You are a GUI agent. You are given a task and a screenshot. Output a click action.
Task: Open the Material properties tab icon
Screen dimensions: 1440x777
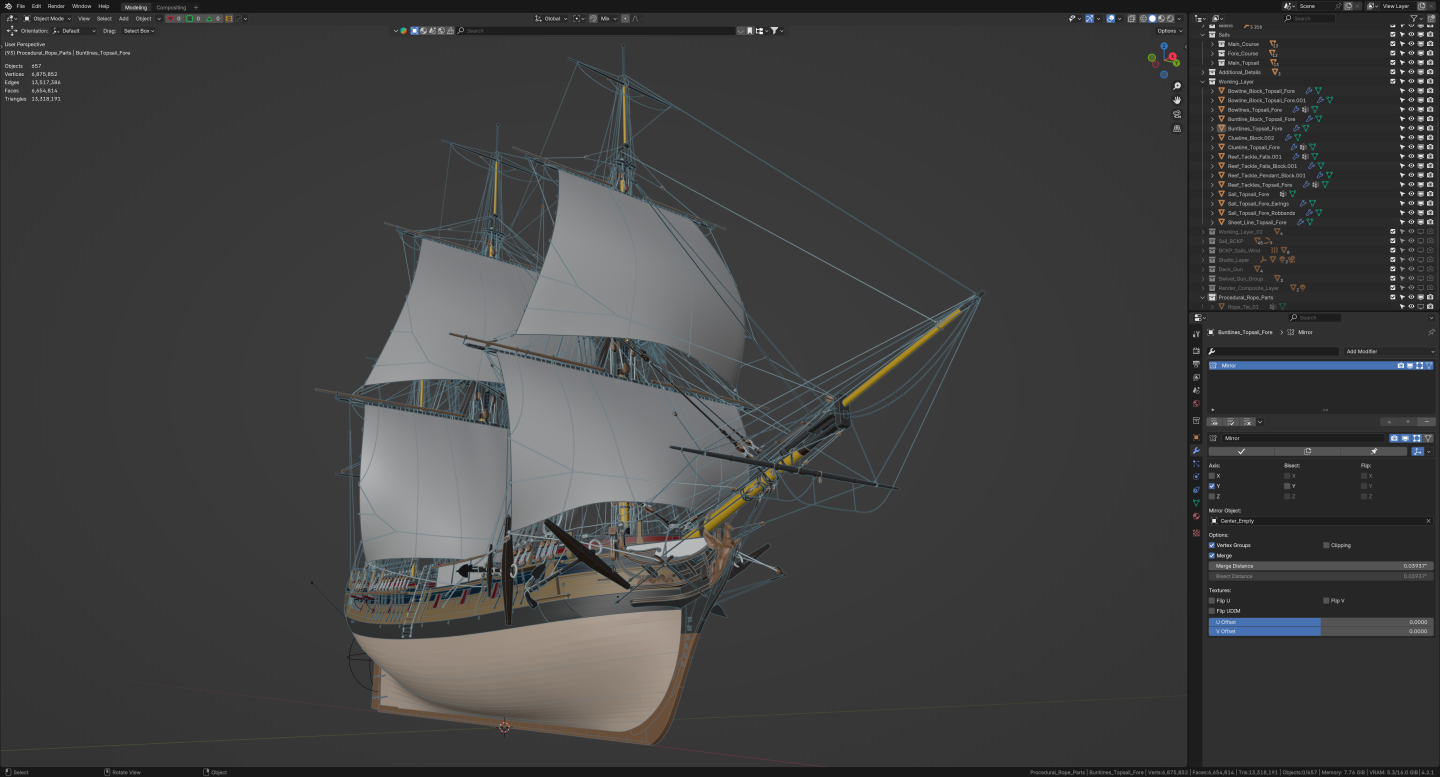(x=1196, y=516)
